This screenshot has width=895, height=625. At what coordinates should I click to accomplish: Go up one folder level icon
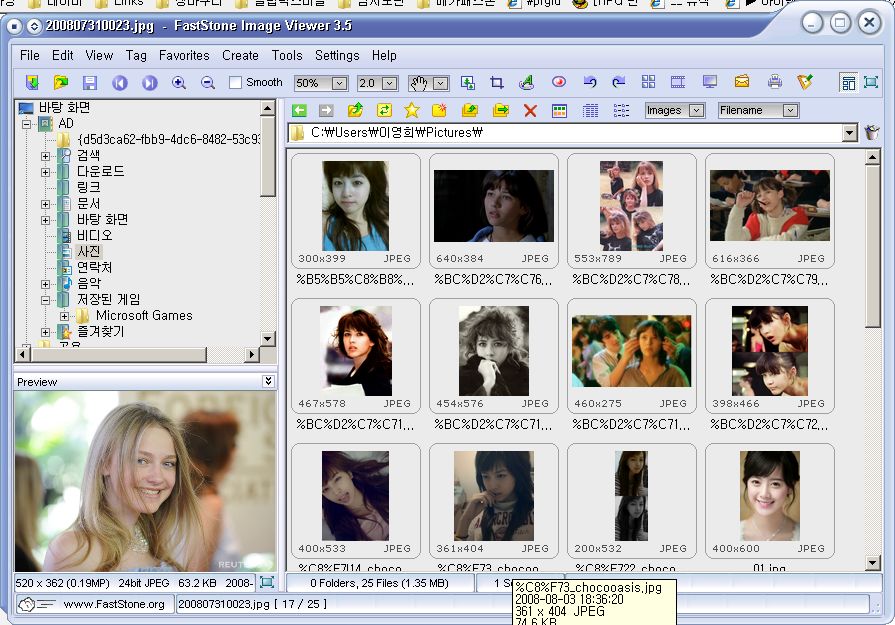point(356,110)
